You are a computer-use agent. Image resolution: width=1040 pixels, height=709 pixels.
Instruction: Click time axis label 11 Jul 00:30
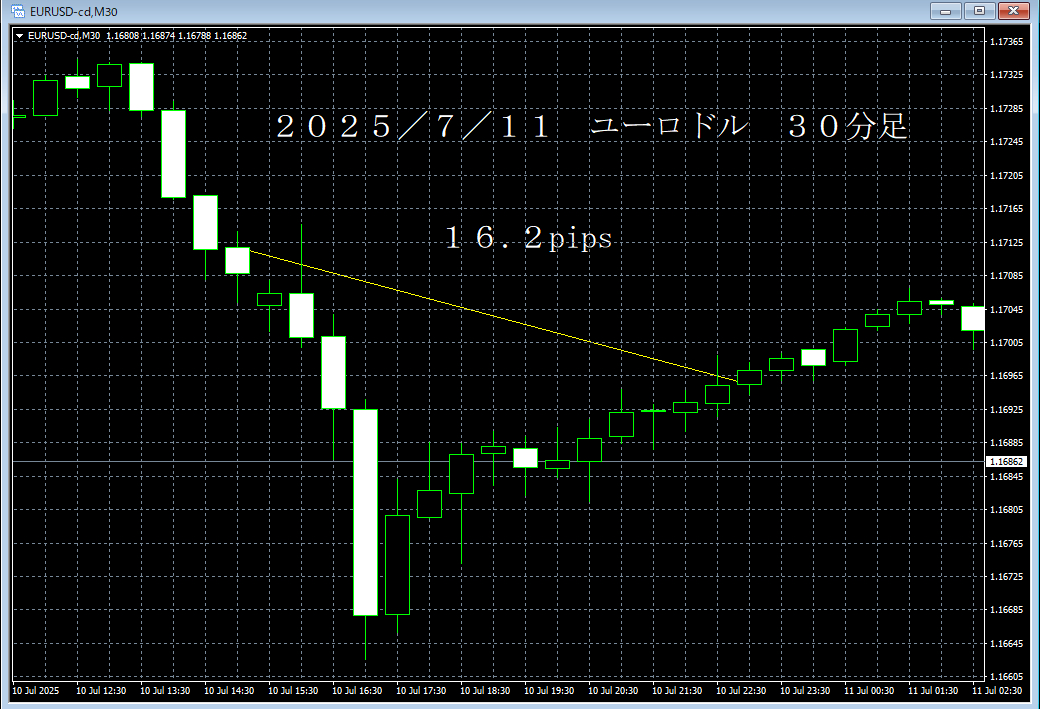(x=869, y=691)
